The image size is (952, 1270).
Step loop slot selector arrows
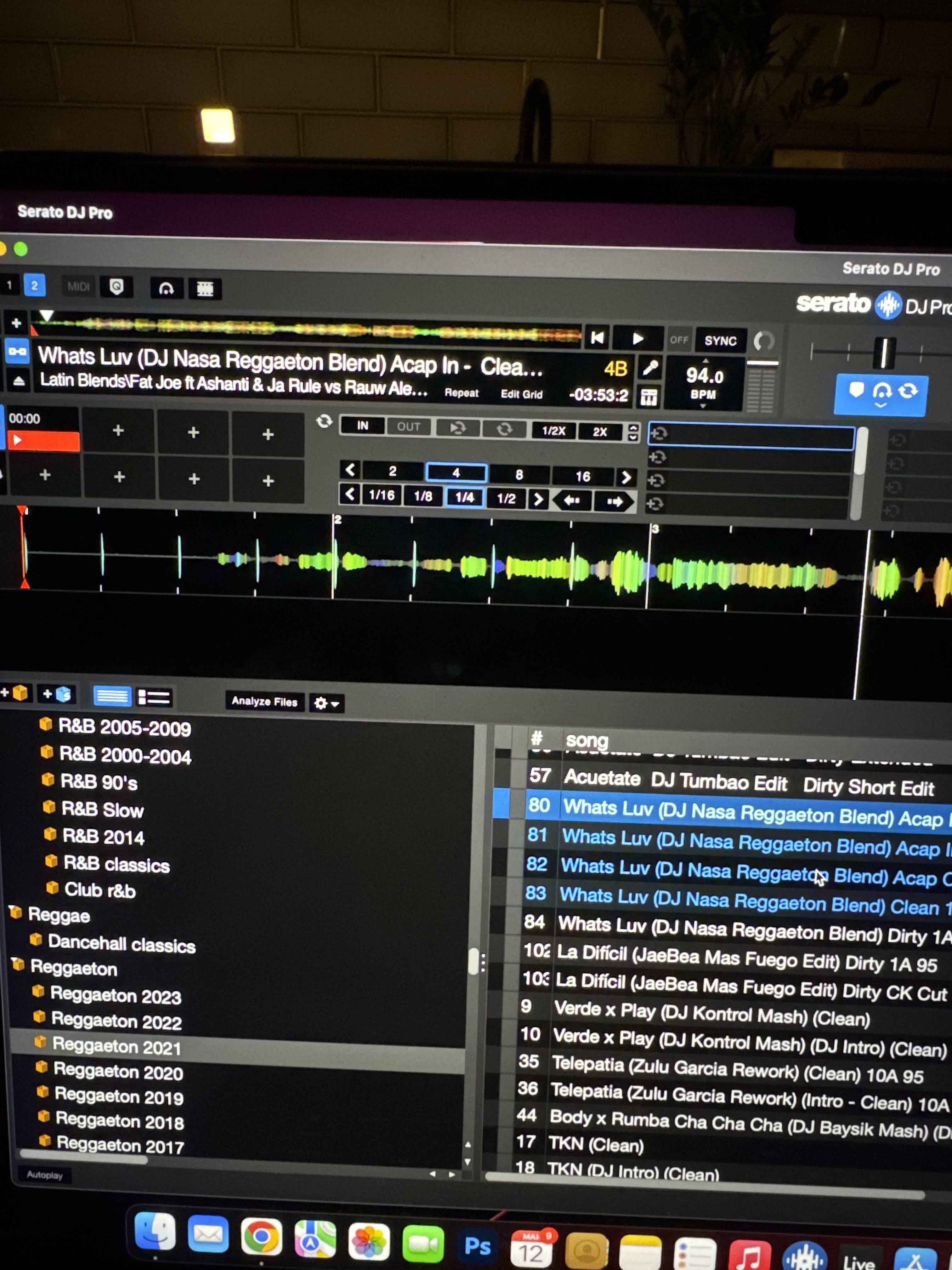[633, 432]
